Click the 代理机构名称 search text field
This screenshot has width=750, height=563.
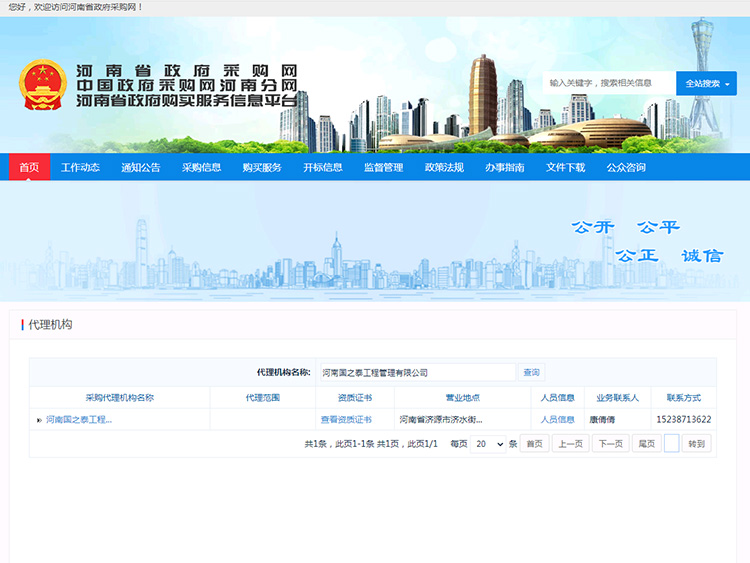click(x=415, y=373)
